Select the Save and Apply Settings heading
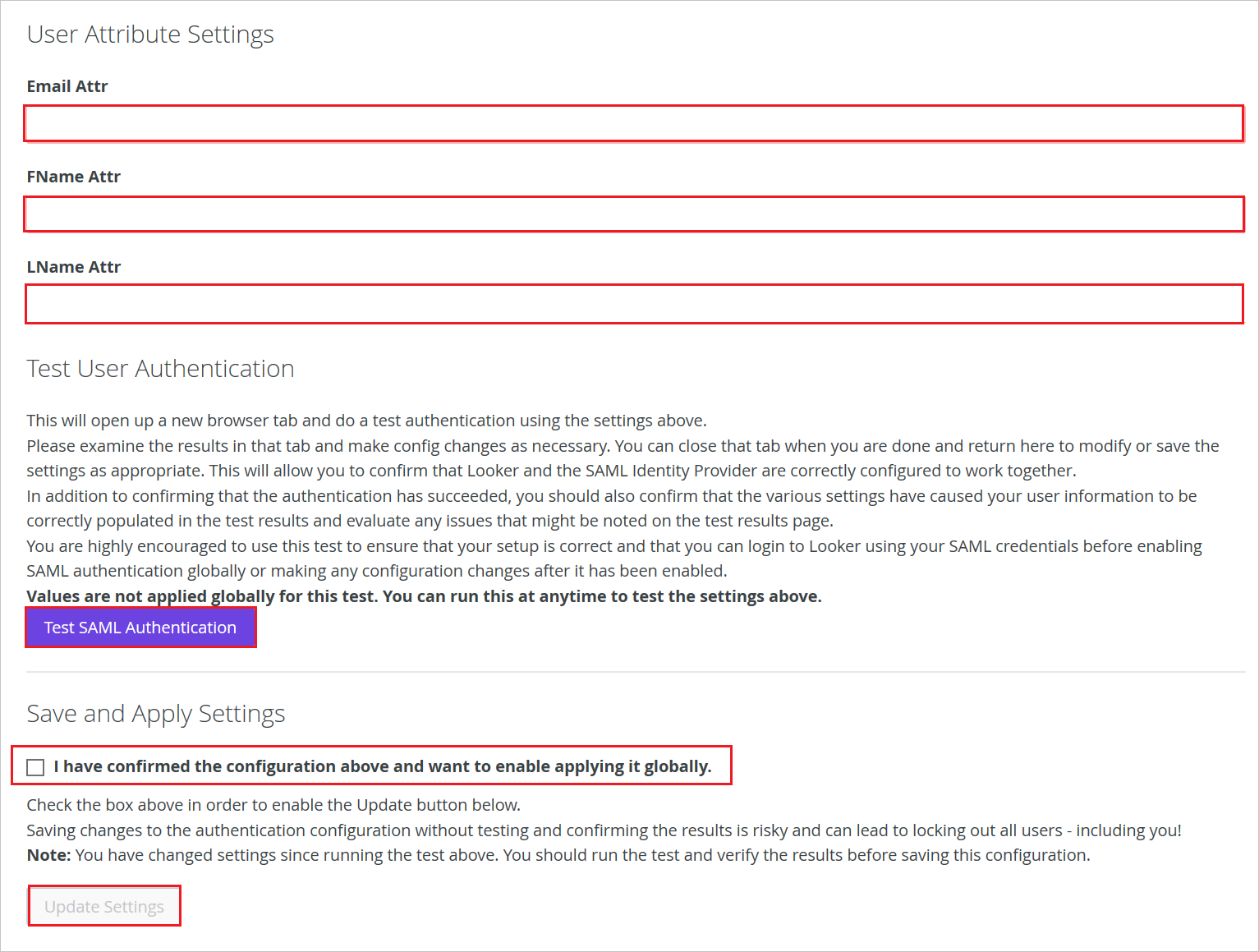Image resolution: width=1259 pixels, height=952 pixels. (155, 714)
